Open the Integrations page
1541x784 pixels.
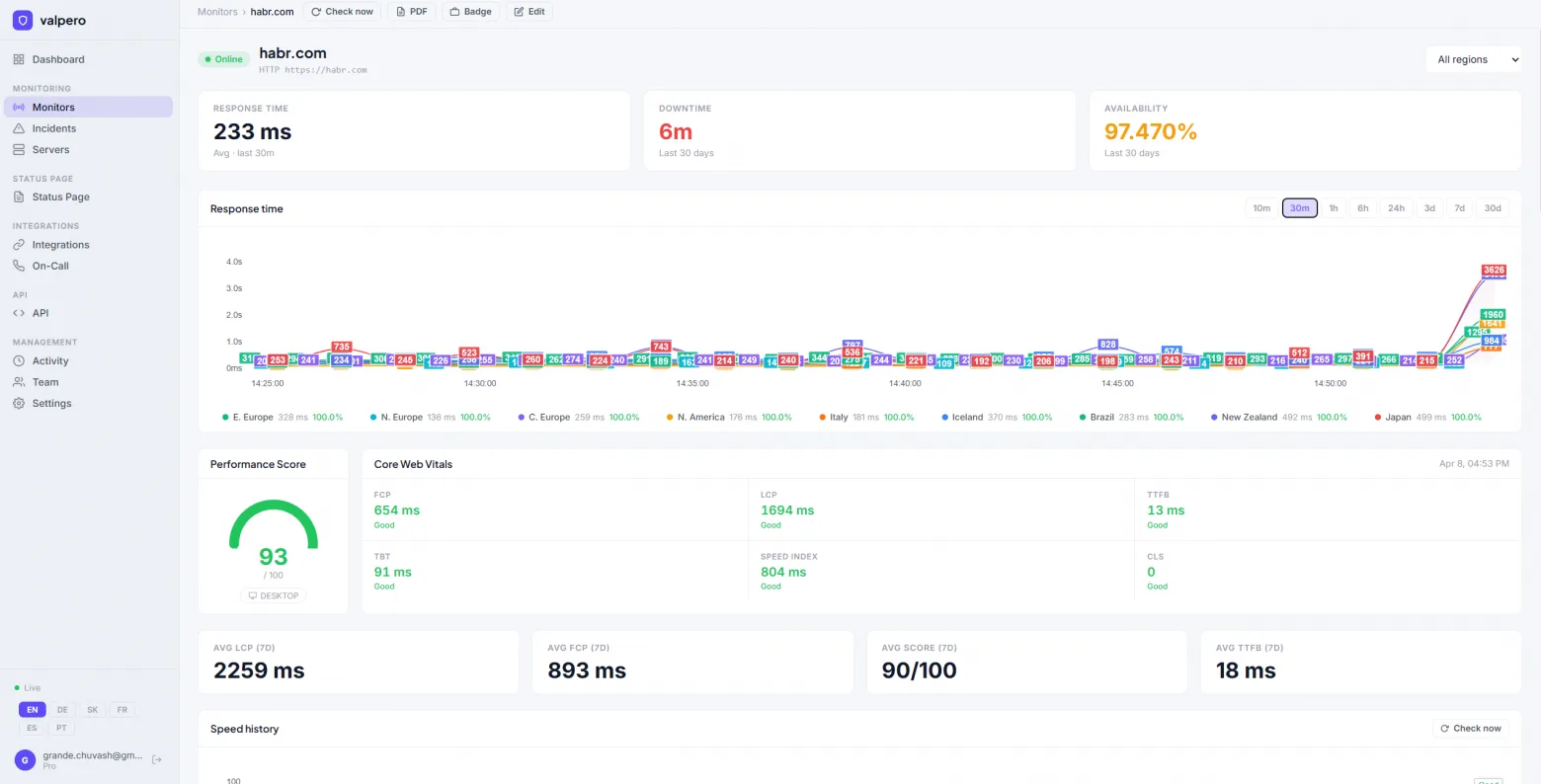(x=90, y=245)
